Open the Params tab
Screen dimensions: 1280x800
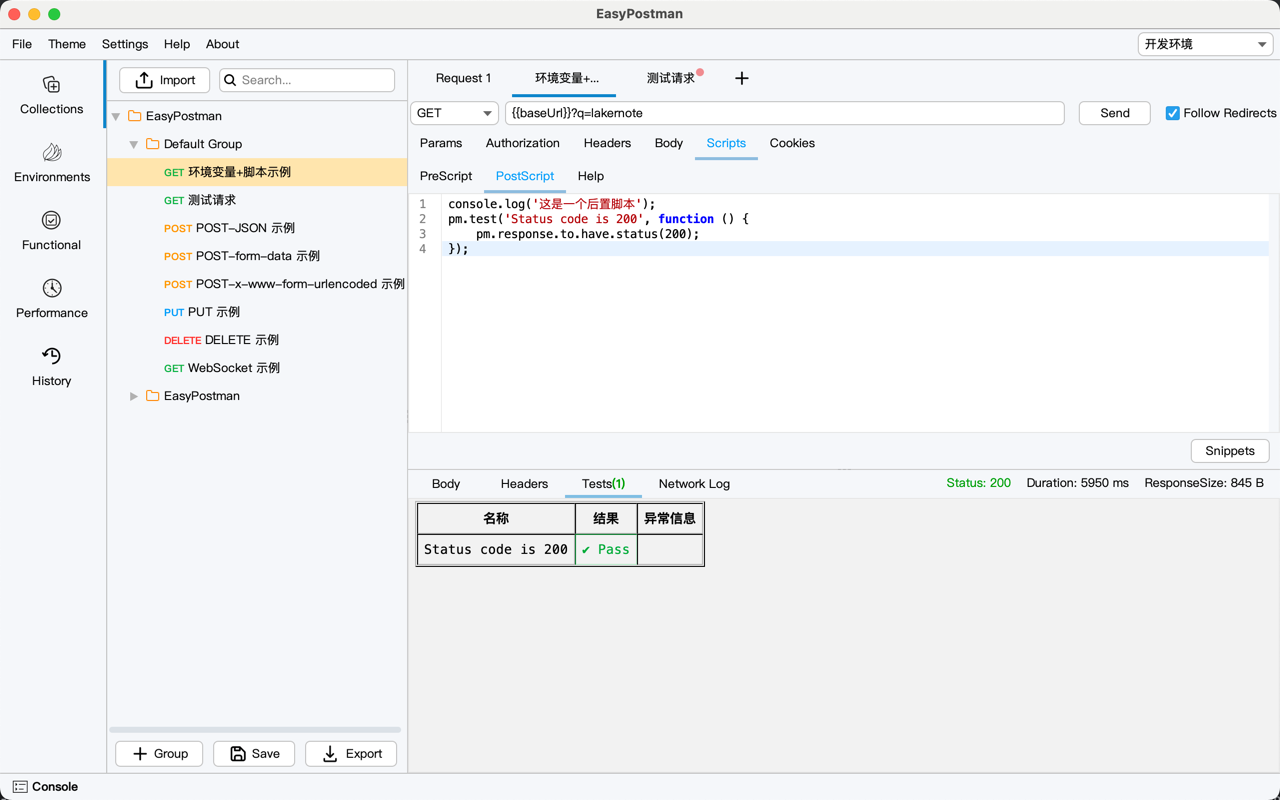point(441,143)
